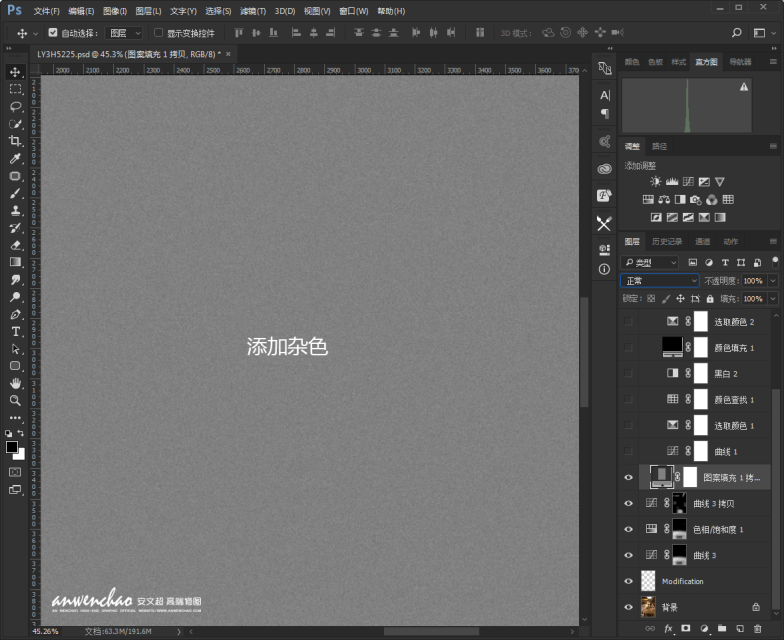Image resolution: width=784 pixels, height=640 pixels.
Task: Delete layer with the trash icon
Action: 758,628
